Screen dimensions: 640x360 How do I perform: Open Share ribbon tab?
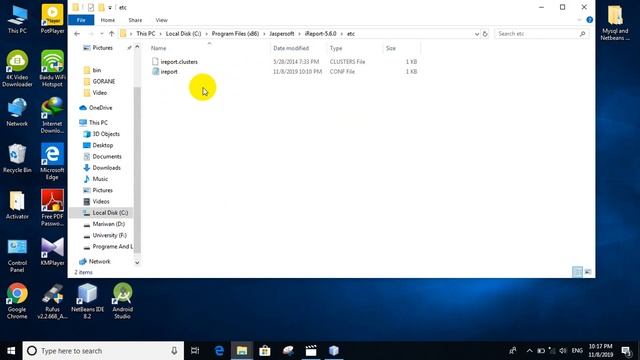point(135,20)
